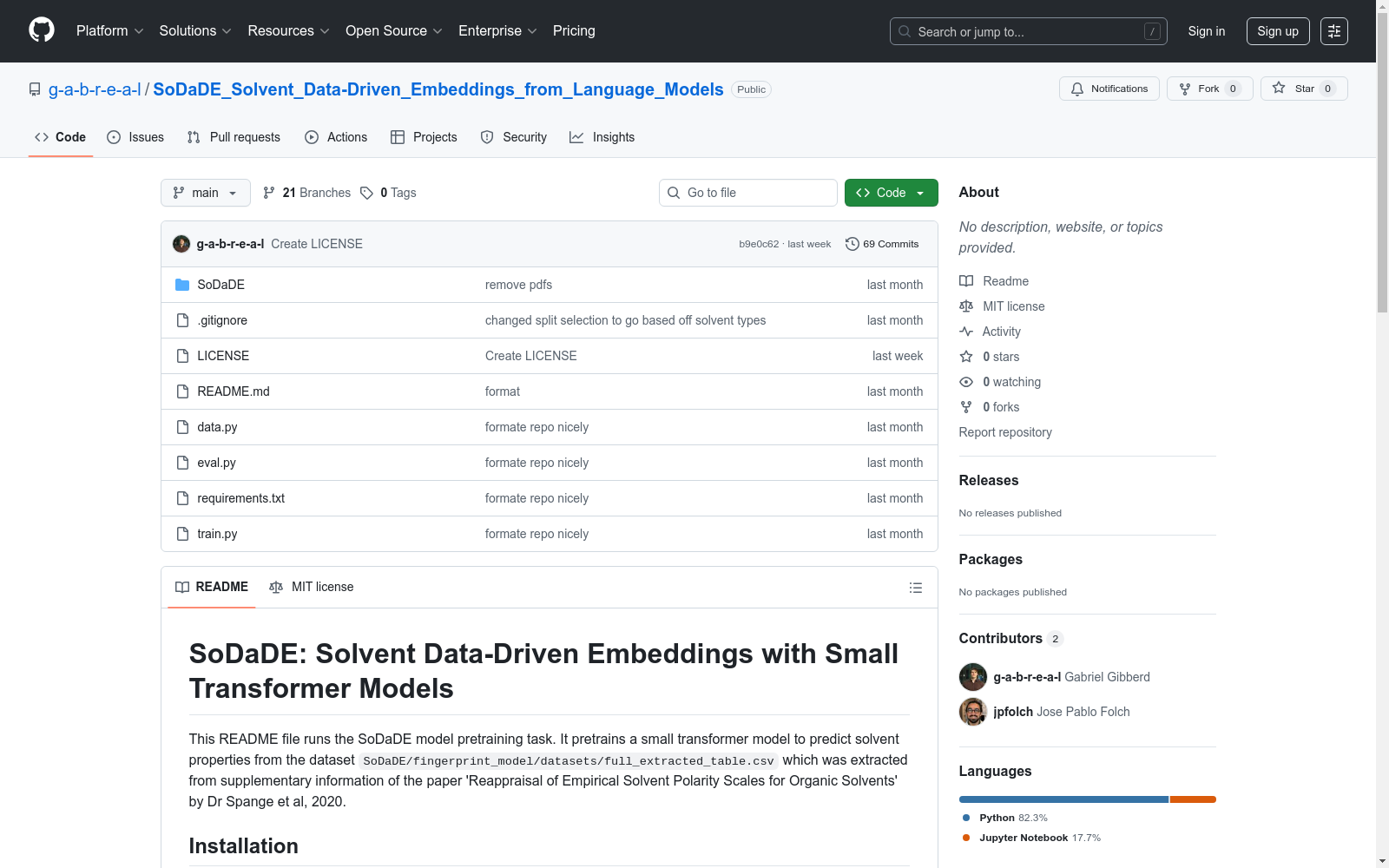
Task: Click commit hash b9e0c62
Action: coord(759,244)
